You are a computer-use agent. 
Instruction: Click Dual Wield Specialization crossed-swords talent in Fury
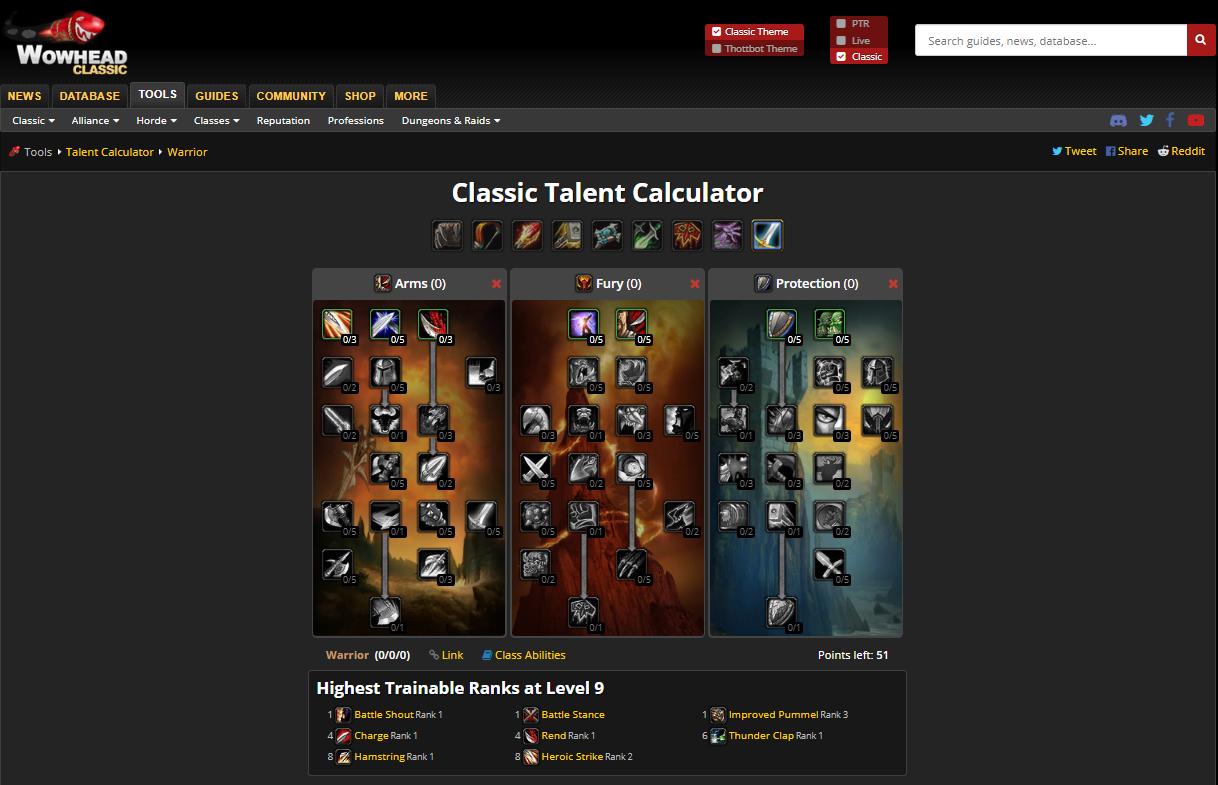[x=536, y=468]
